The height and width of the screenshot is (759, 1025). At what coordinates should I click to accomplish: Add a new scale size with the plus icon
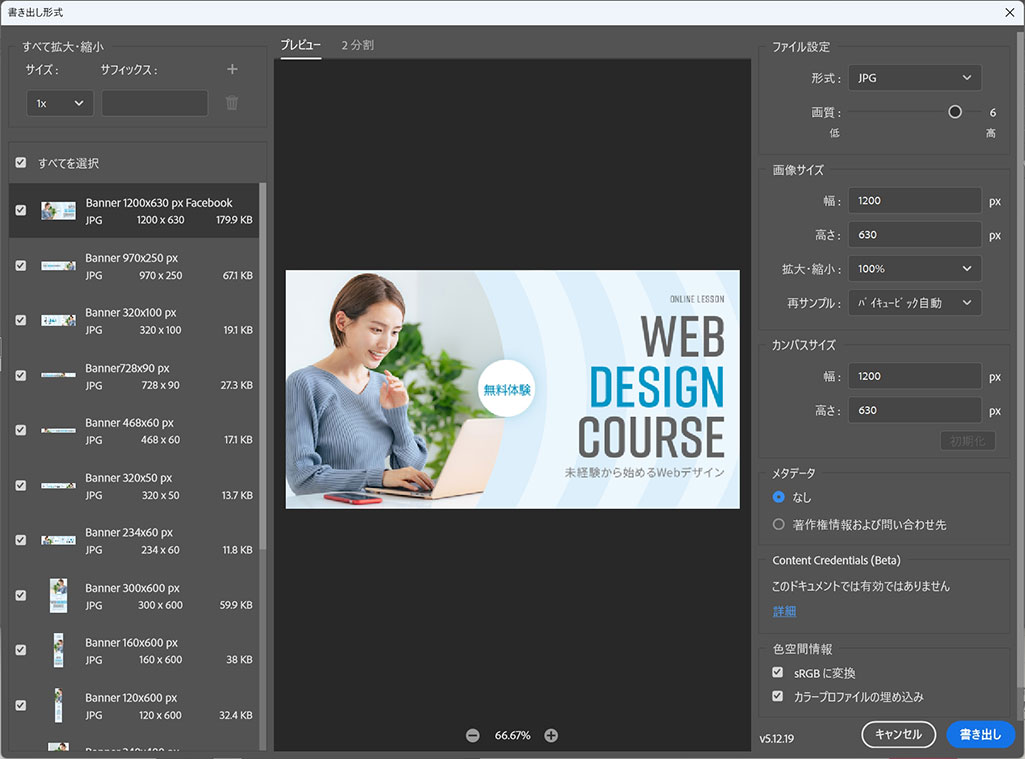(x=232, y=69)
